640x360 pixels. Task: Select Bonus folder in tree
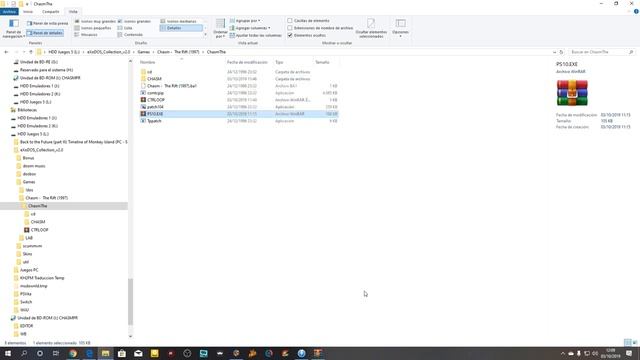pos(28,158)
